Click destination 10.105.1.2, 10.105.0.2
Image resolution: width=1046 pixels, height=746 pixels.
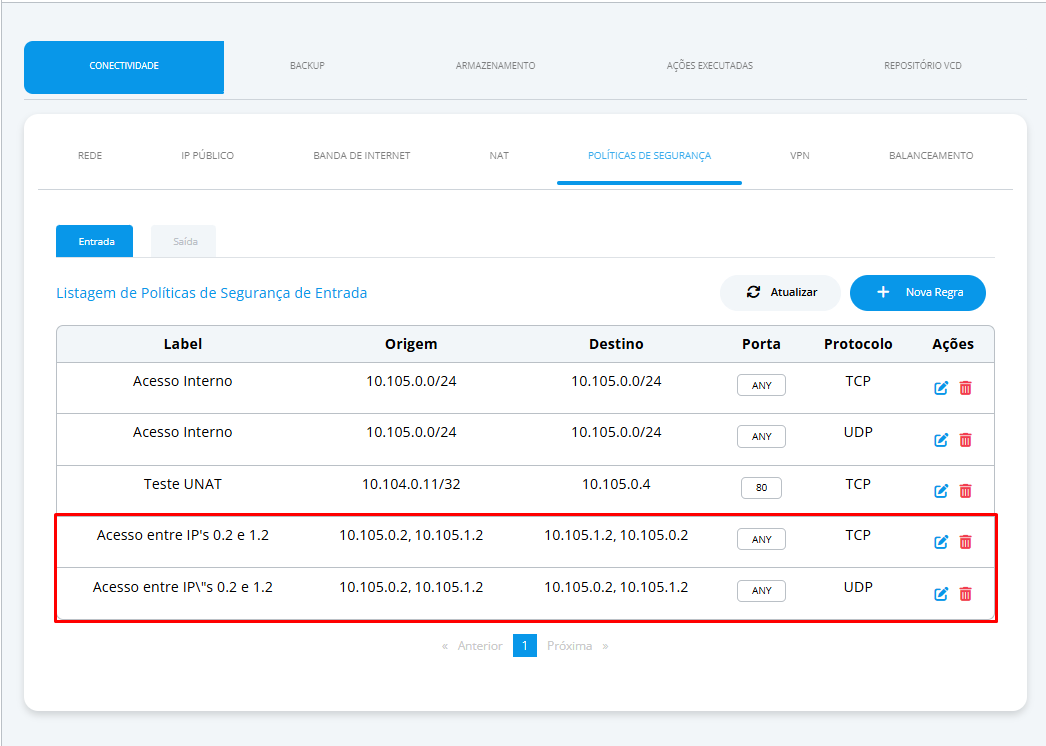616,536
